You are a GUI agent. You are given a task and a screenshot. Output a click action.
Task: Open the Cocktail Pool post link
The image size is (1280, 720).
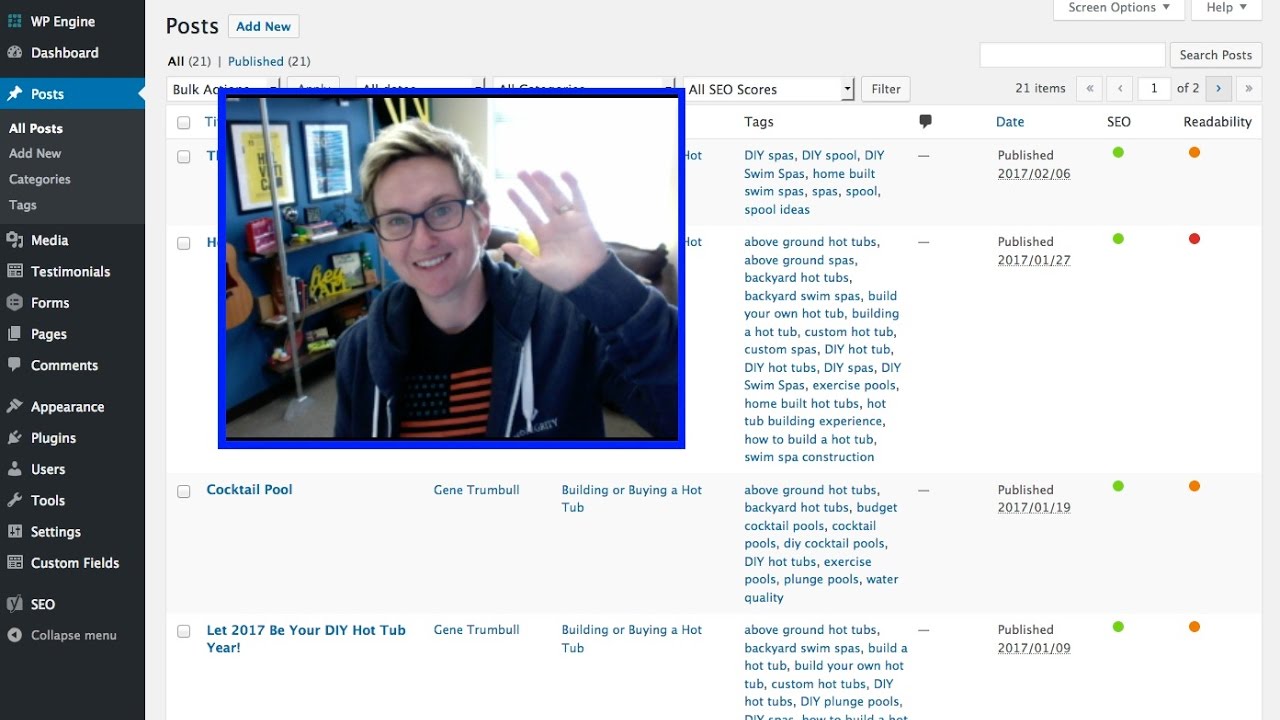[x=249, y=489]
